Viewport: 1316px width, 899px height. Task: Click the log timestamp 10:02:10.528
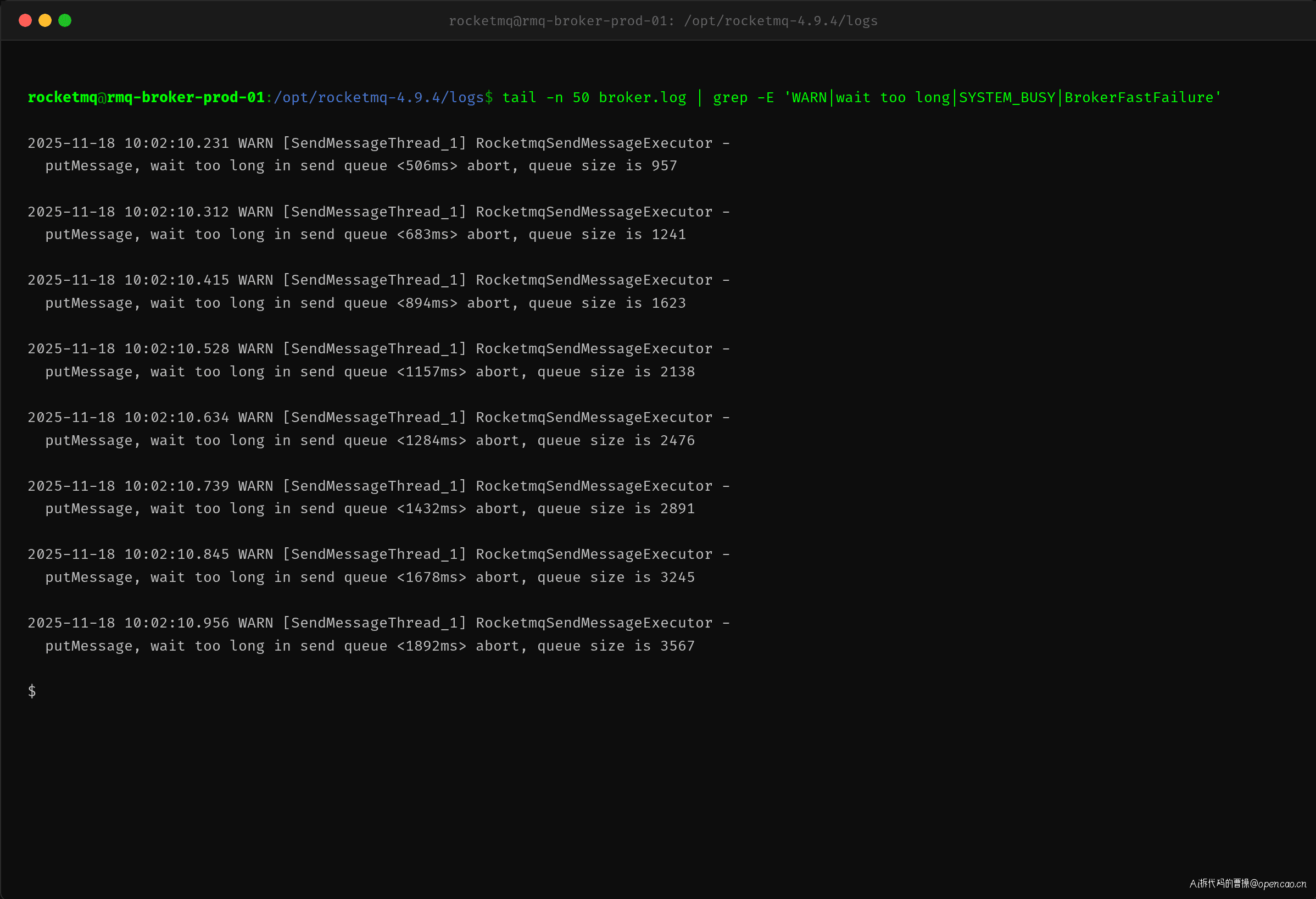(177, 348)
